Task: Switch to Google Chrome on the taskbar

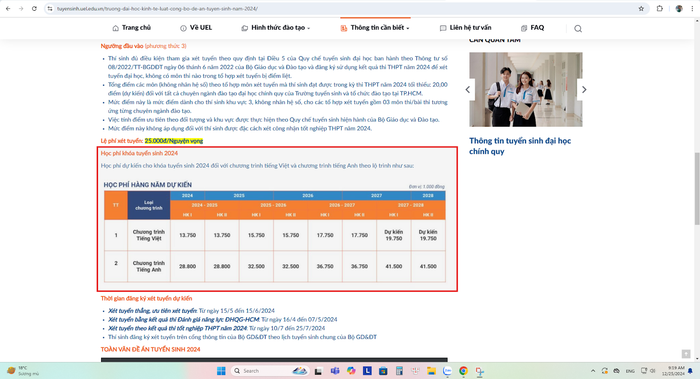Action: coord(463,371)
